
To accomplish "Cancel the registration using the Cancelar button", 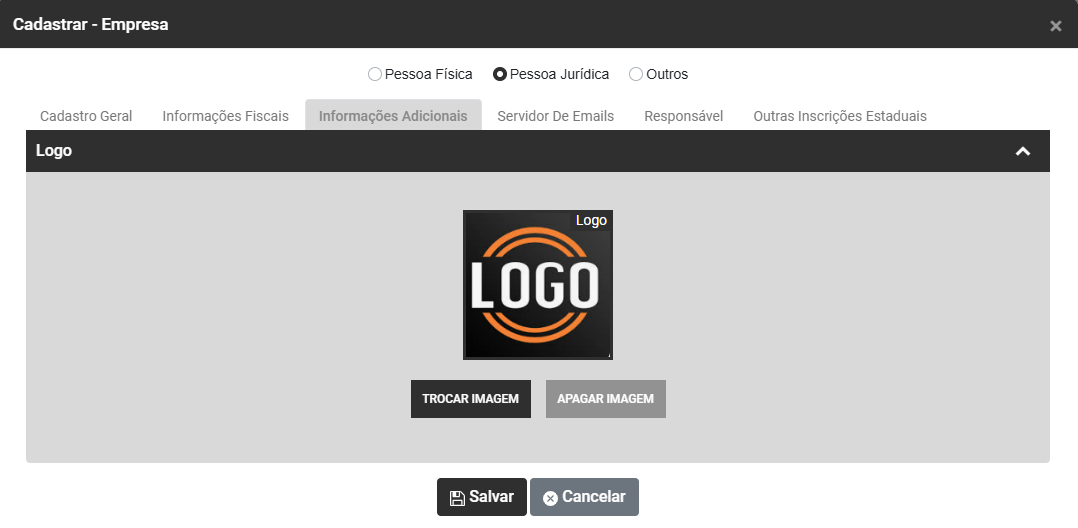I will [584, 497].
